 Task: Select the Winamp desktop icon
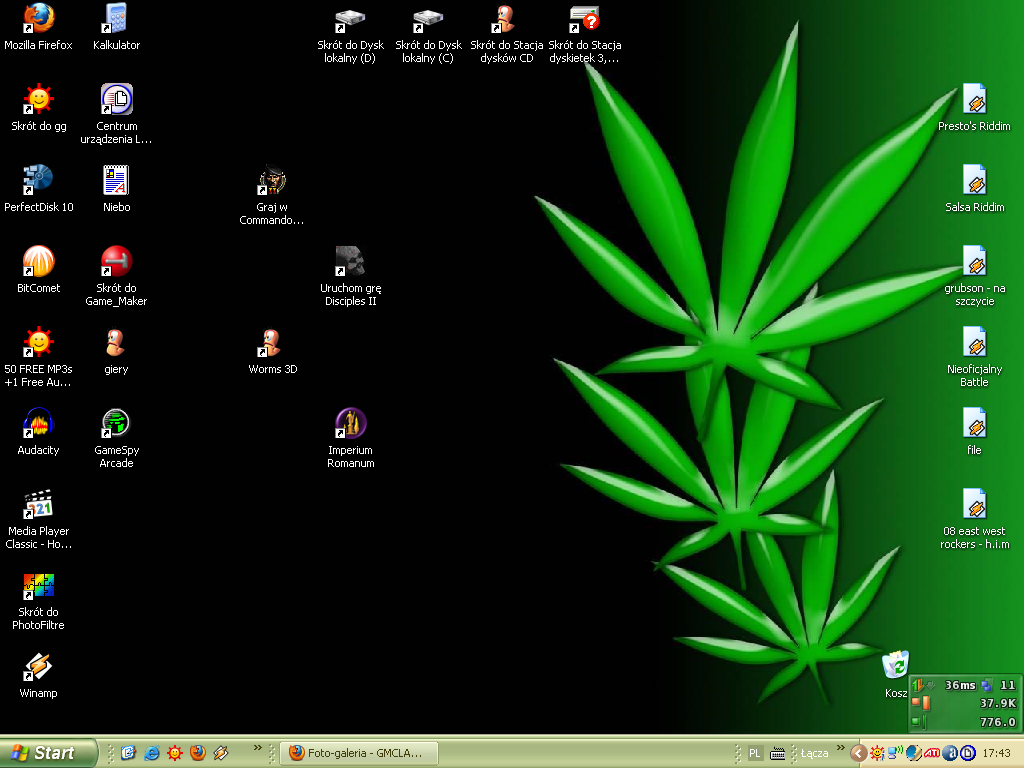38,667
